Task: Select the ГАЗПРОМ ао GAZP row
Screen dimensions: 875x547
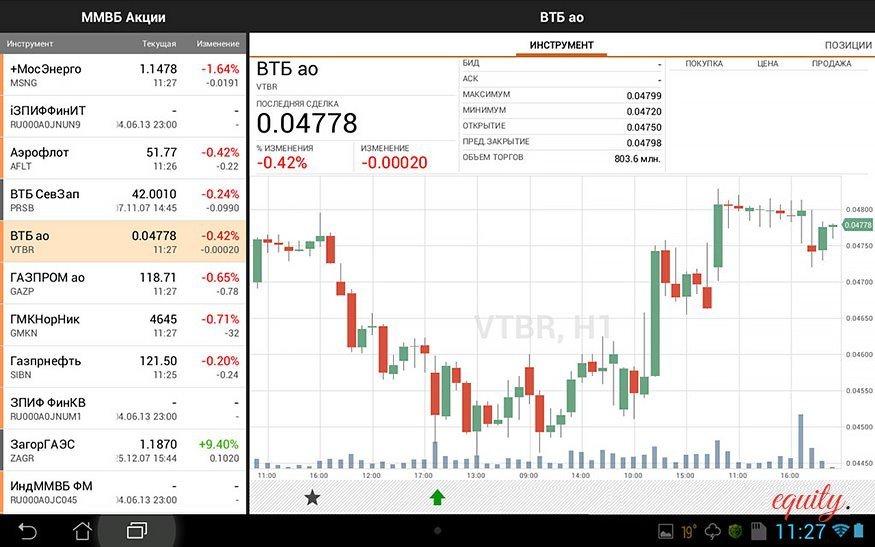Action: (x=124, y=284)
